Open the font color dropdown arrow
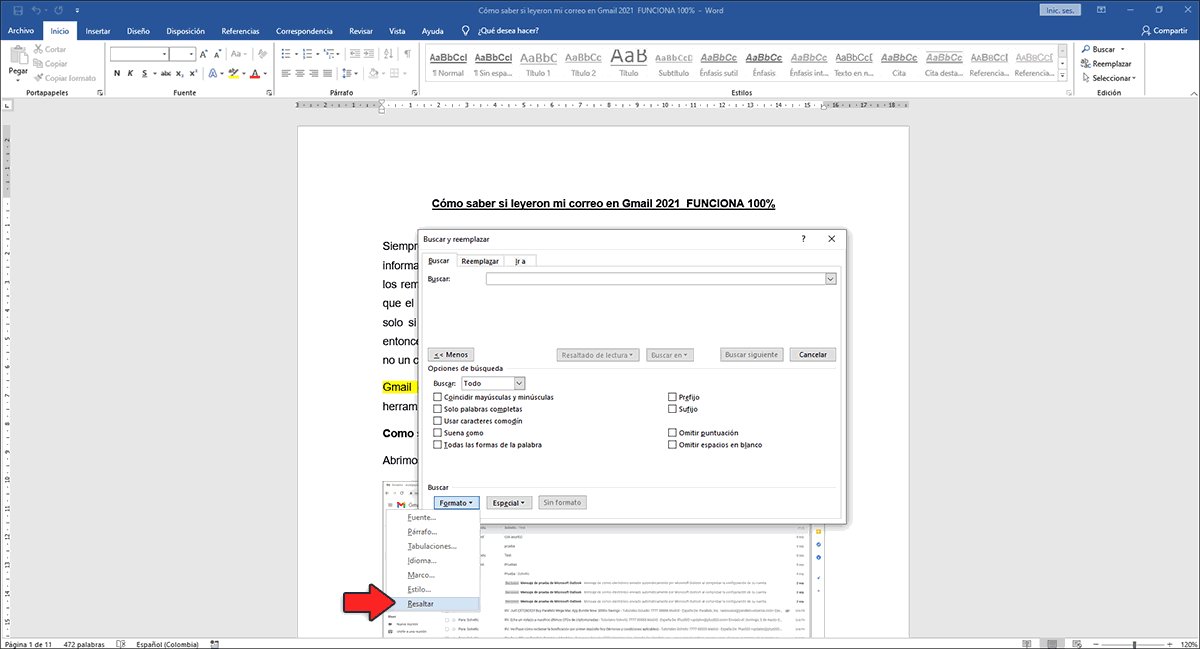 click(266, 73)
